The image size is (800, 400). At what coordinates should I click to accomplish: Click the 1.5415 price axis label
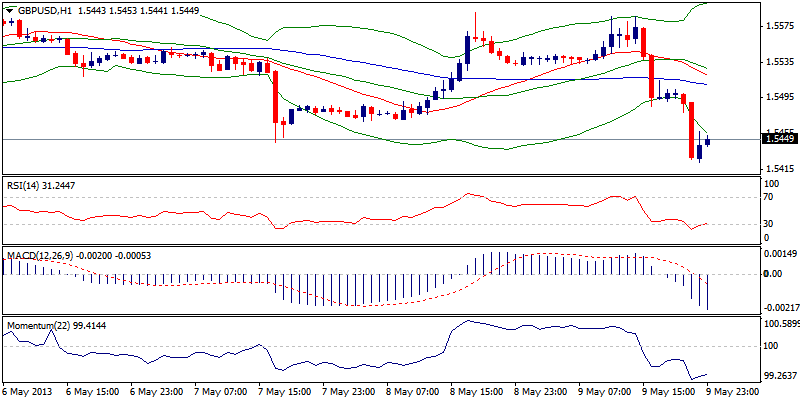point(779,169)
